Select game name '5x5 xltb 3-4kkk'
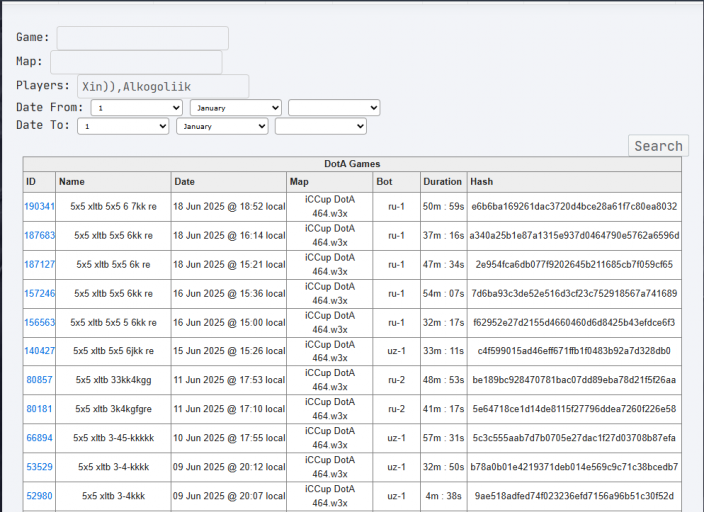 (114, 496)
